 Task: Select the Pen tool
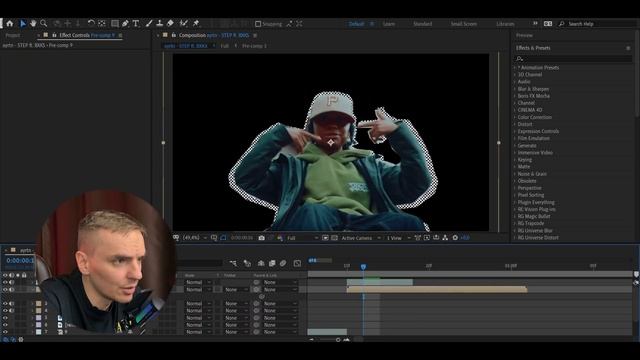[125, 24]
